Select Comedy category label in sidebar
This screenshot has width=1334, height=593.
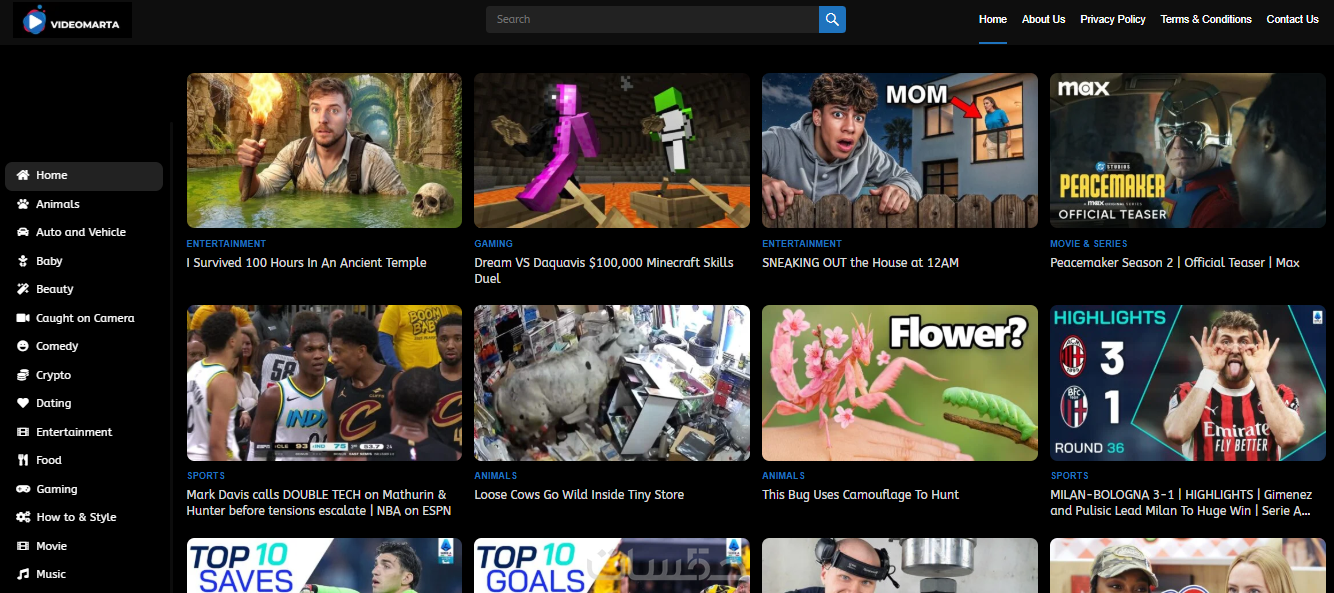[x=57, y=346]
